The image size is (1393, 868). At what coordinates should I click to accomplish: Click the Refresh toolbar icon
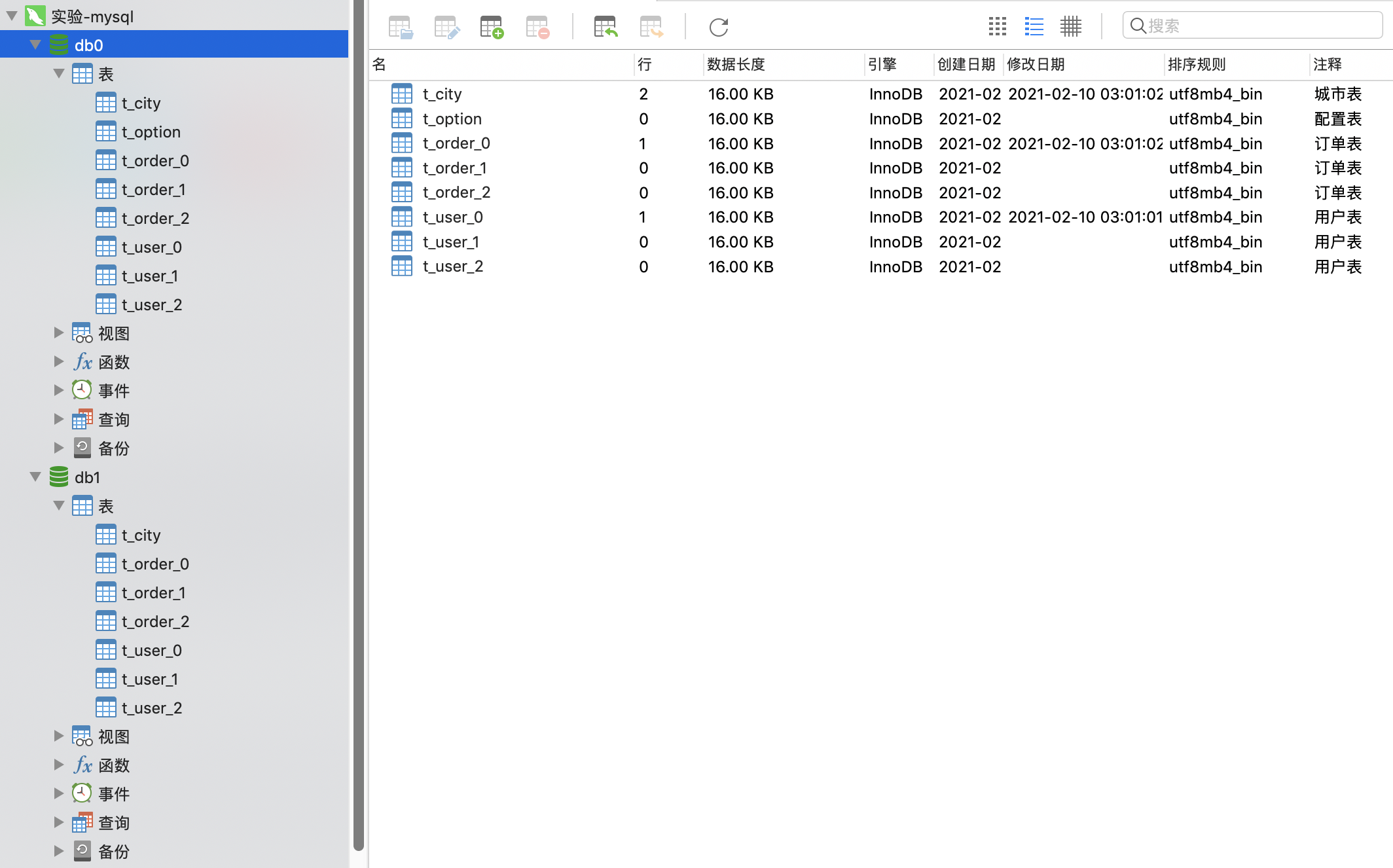[x=718, y=27]
